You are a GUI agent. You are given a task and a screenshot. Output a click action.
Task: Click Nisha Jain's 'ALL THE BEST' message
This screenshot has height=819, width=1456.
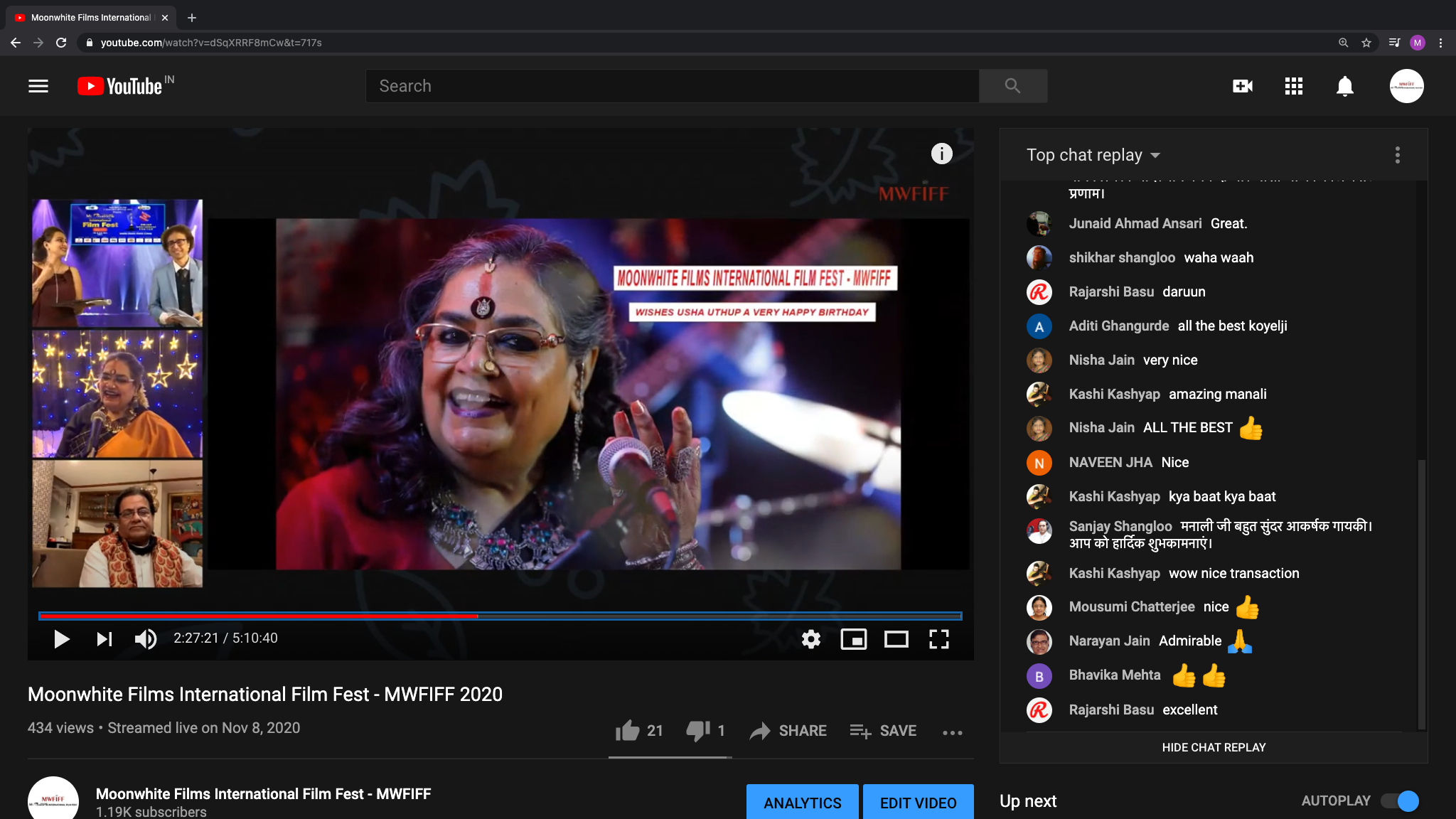1188,427
